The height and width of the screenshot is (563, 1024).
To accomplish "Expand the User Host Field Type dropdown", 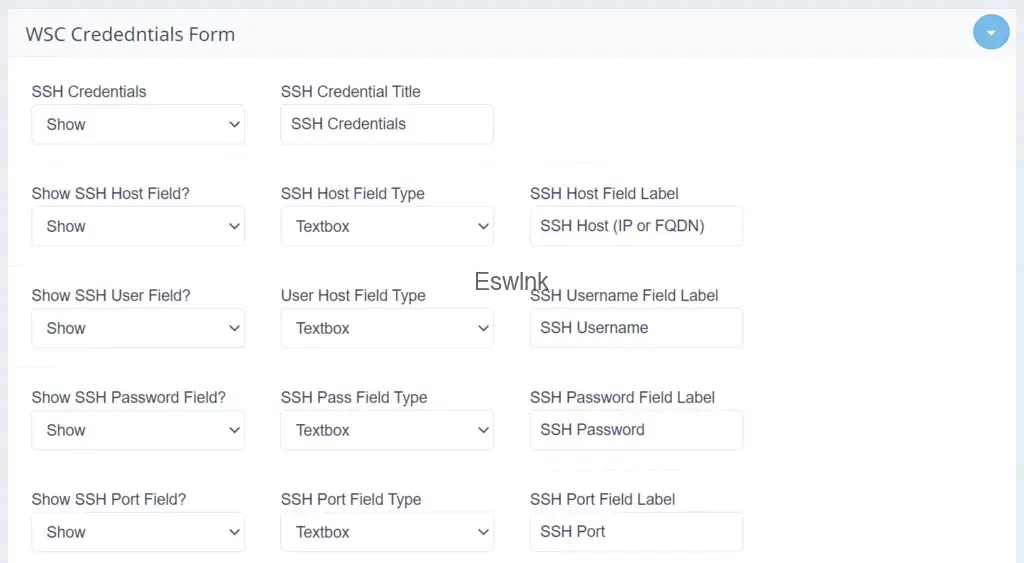I will [387, 329].
